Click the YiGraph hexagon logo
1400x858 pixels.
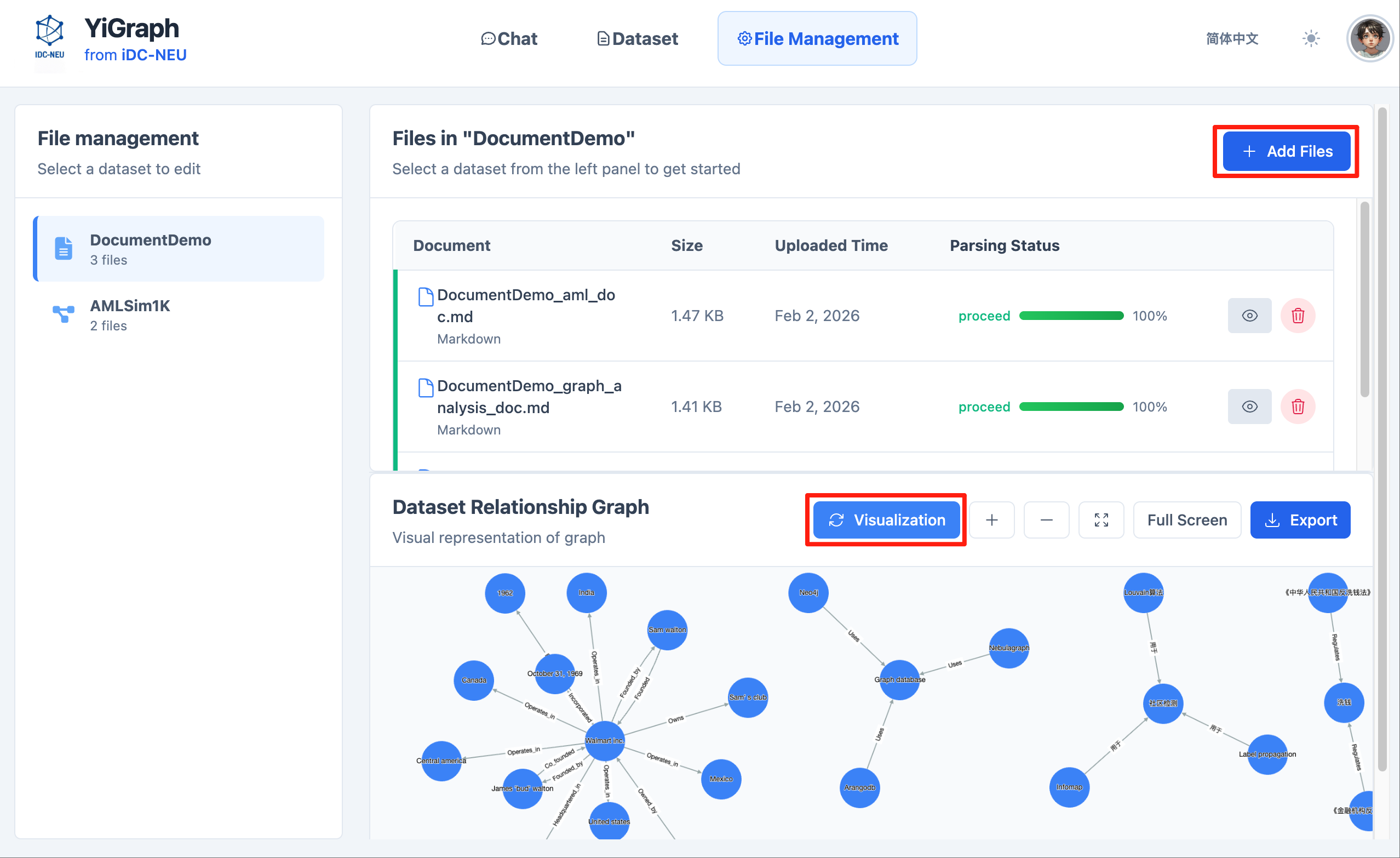click(49, 35)
